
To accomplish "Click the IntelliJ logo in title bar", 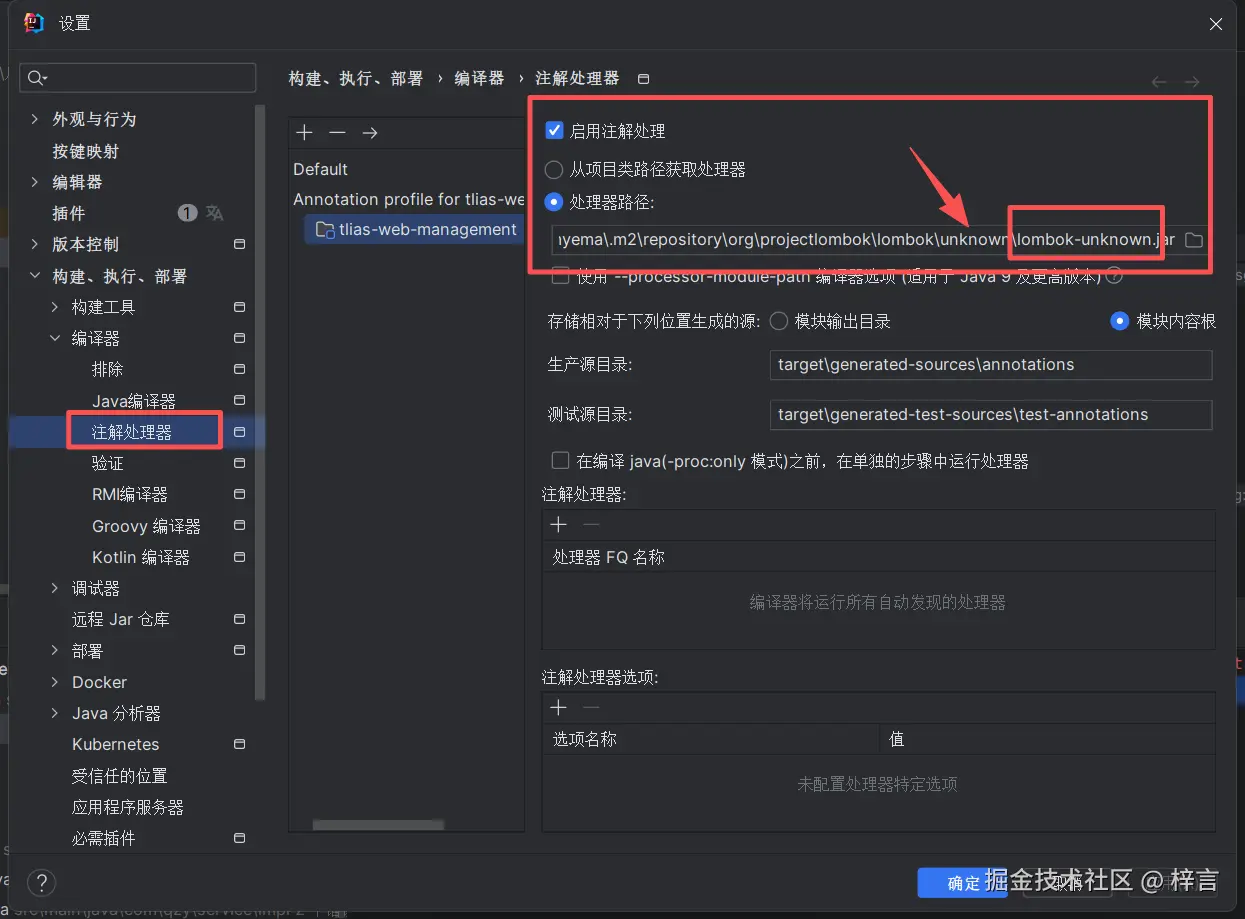I will 34,23.
